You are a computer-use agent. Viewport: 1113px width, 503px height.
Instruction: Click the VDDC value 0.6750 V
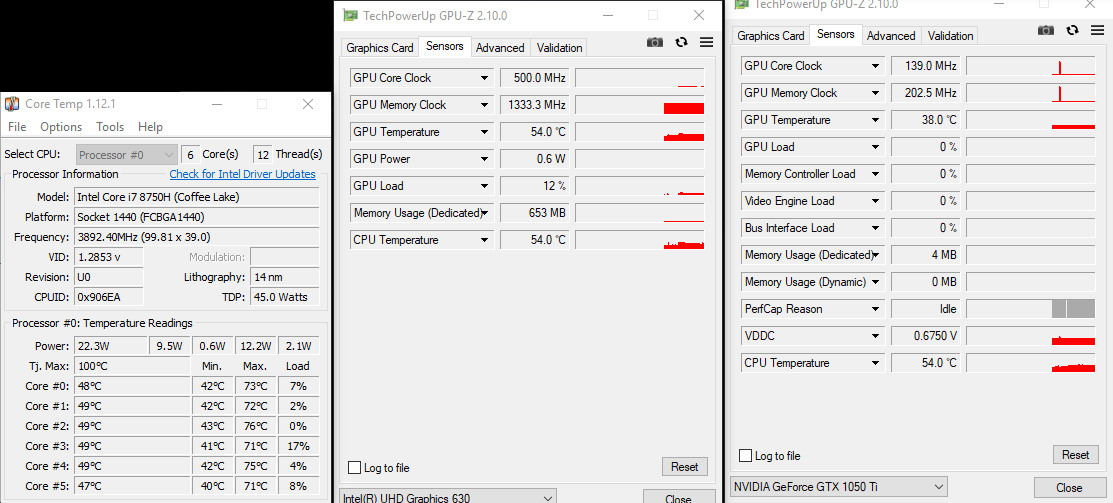click(x=926, y=336)
